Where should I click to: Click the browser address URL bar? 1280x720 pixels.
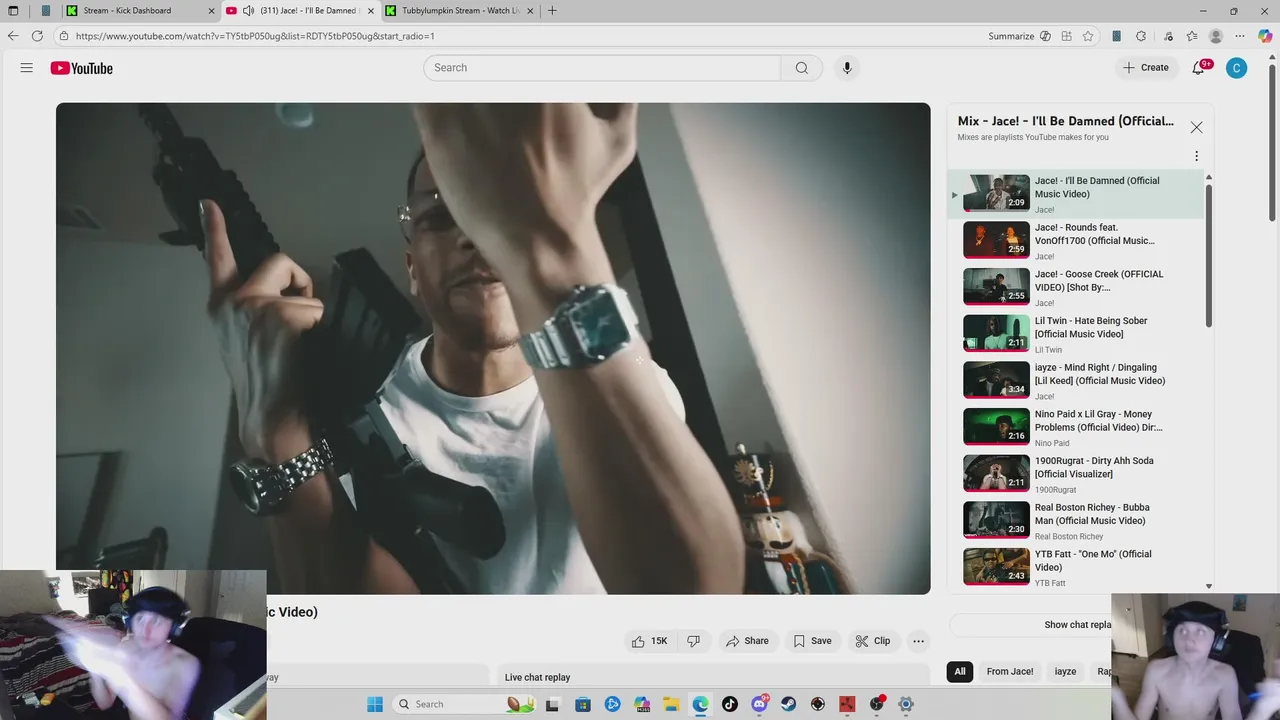pos(520,36)
